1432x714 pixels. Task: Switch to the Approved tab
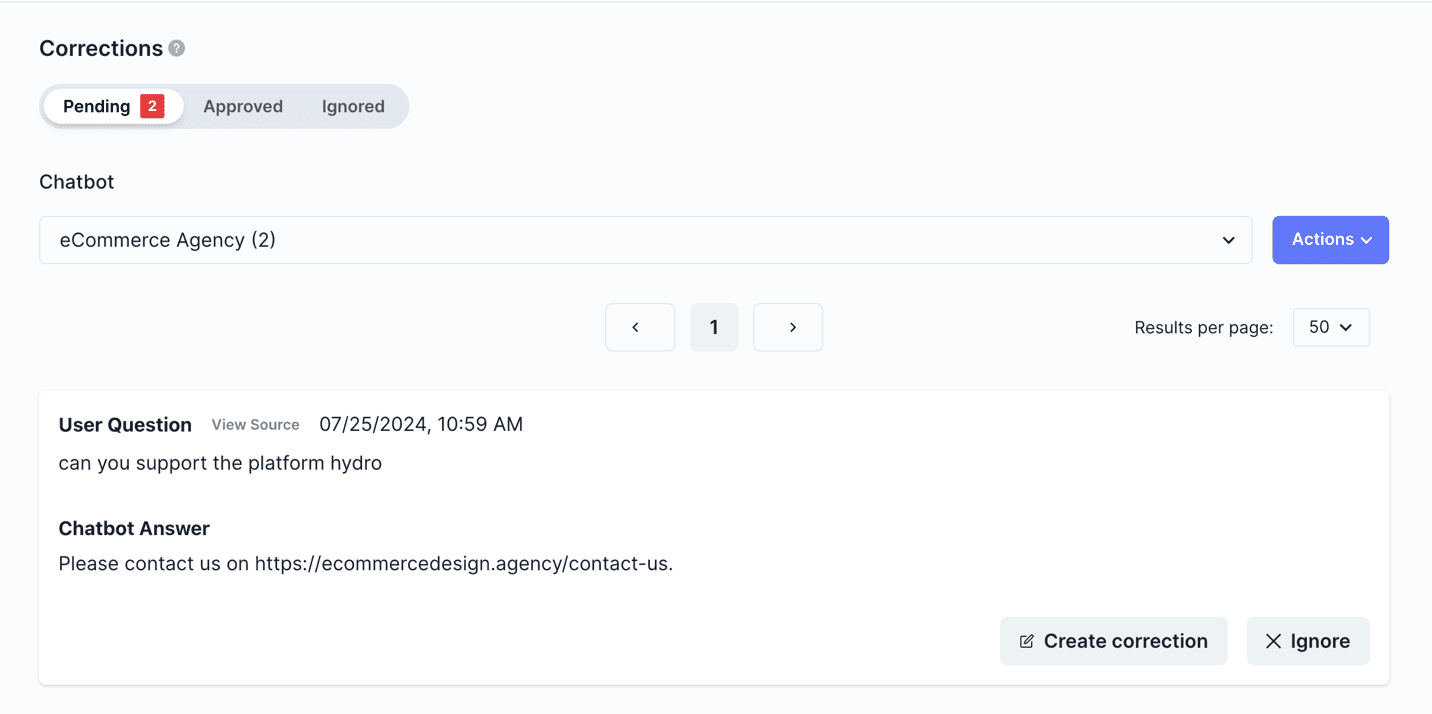tap(243, 106)
